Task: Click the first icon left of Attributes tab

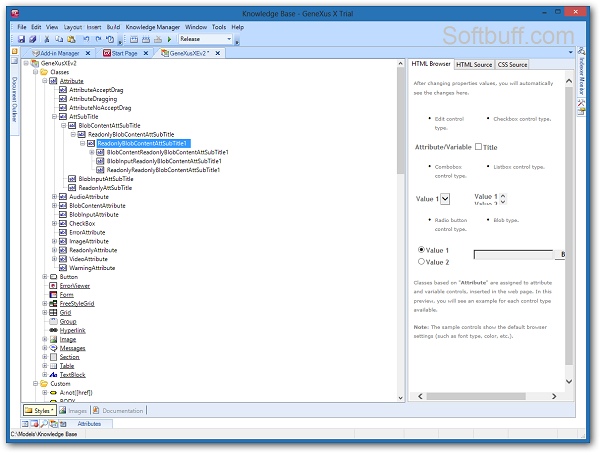Action: click(25, 424)
